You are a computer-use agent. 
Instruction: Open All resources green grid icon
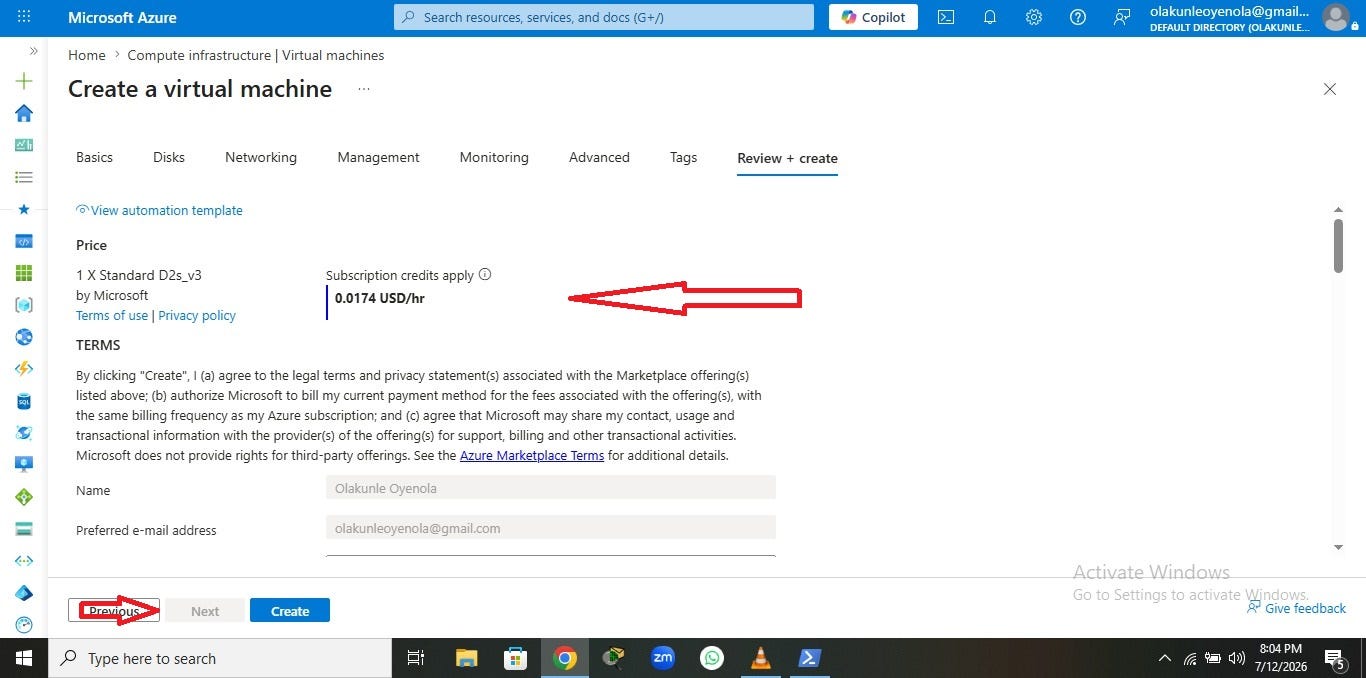(x=24, y=273)
